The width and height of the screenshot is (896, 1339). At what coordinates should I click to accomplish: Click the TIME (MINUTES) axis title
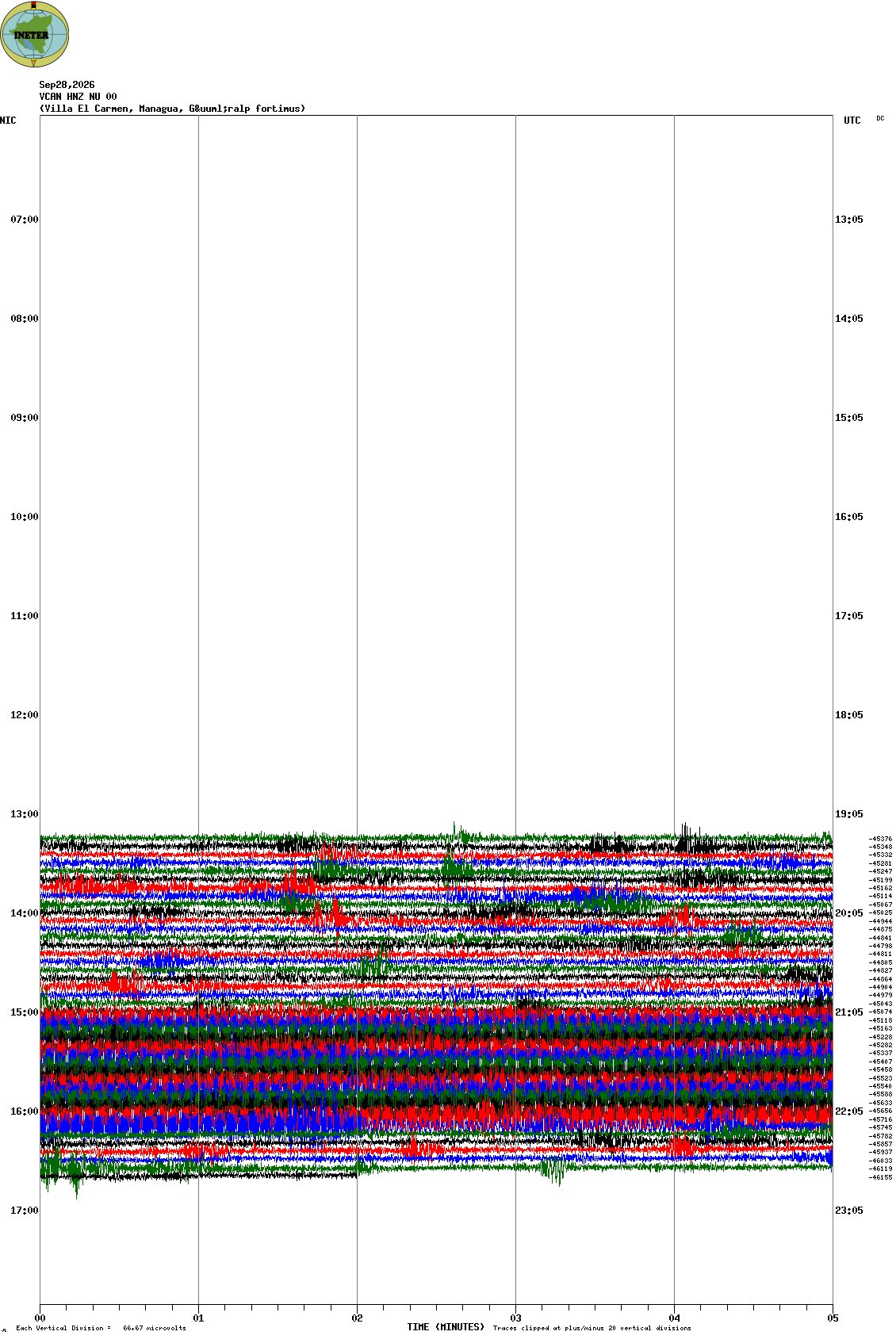pyautogui.click(x=446, y=1327)
